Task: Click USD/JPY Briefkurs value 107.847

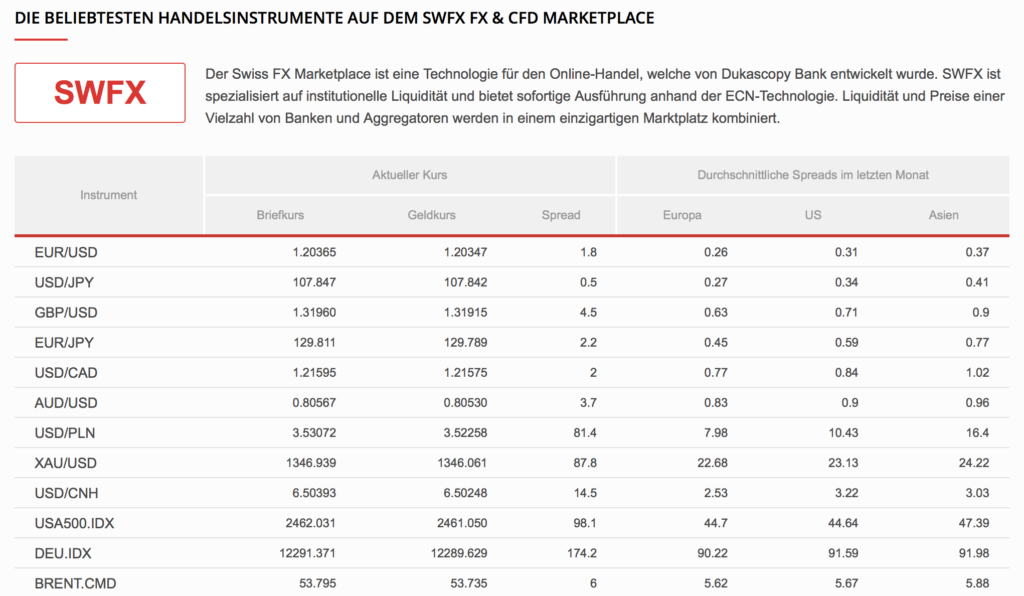Action: click(x=315, y=282)
